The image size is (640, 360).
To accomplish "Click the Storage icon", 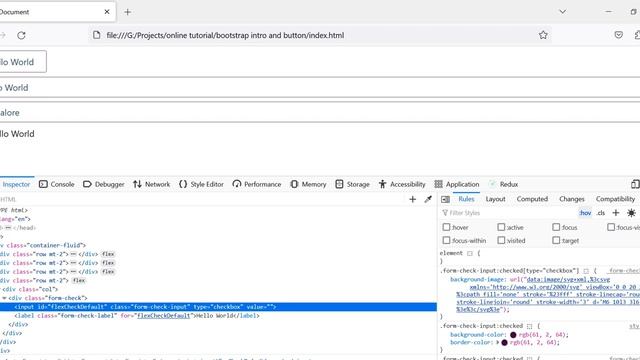I will pos(339,184).
